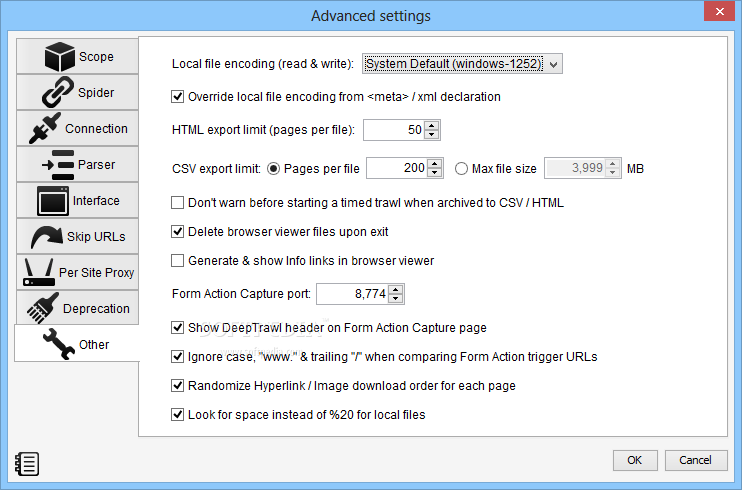The image size is (742, 490).
Task: Uncheck Randomize Hyperlink / Image download order
Action: [x=177, y=385]
